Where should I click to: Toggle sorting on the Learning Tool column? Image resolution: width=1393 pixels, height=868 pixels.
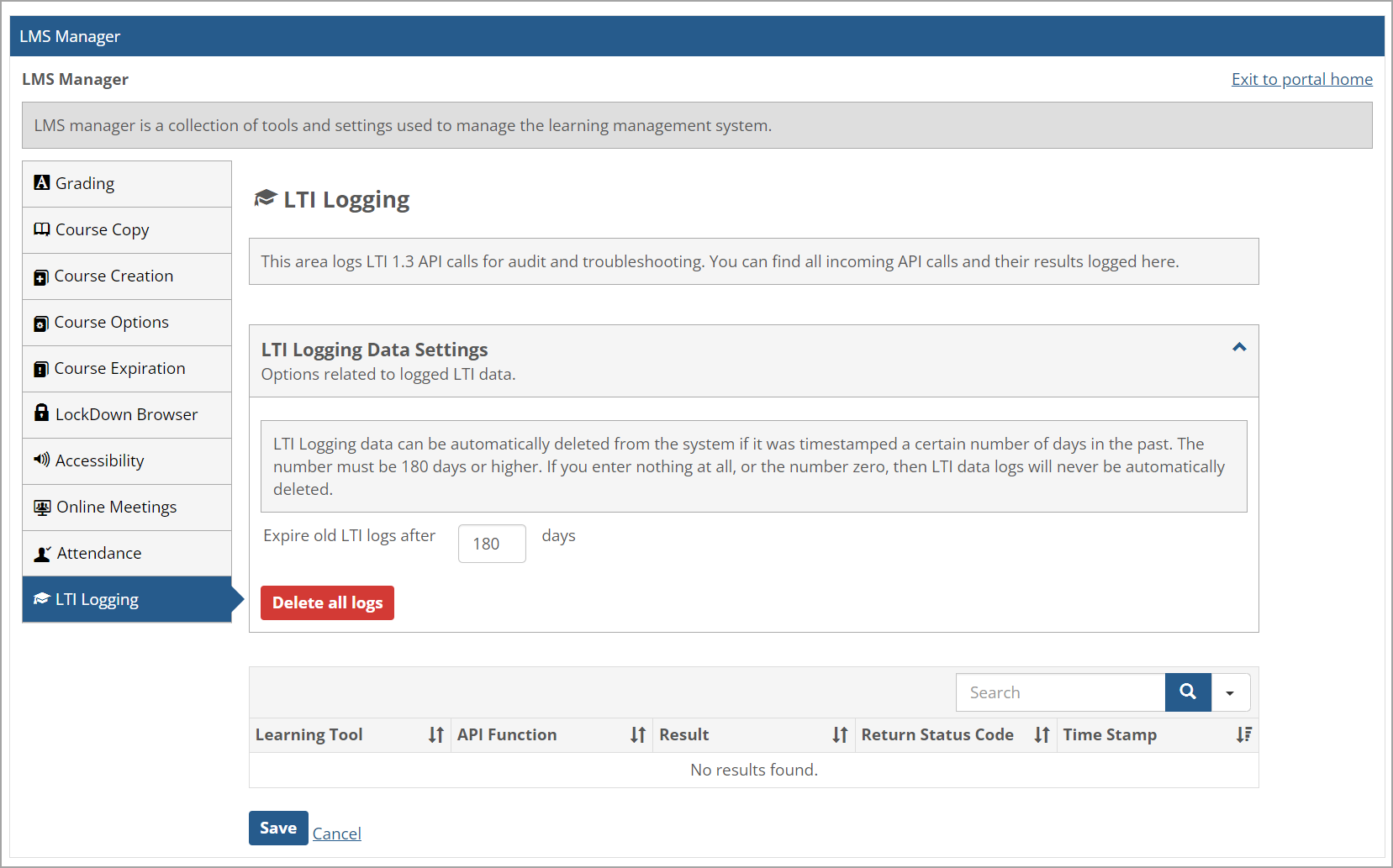coord(436,734)
